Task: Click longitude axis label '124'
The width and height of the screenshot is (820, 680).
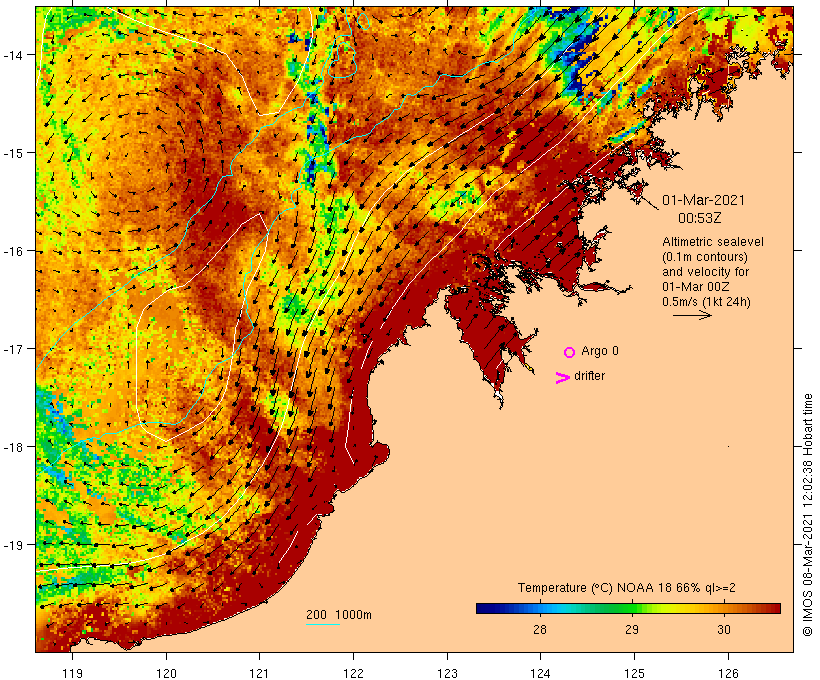Action: 541,673
